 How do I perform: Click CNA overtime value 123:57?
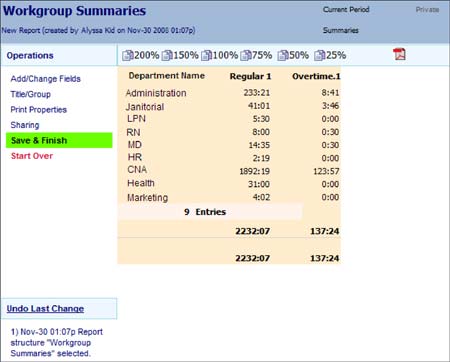pos(326,171)
